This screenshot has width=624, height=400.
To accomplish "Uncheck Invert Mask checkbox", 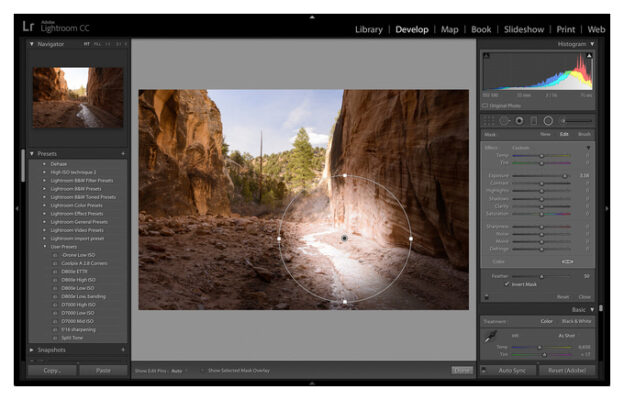I will click(507, 284).
